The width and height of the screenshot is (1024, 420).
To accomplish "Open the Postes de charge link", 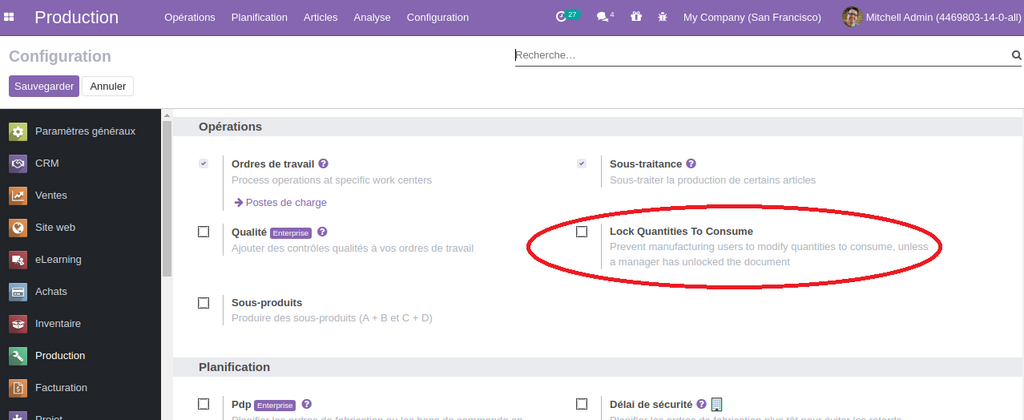I will pyautogui.click(x=285, y=202).
